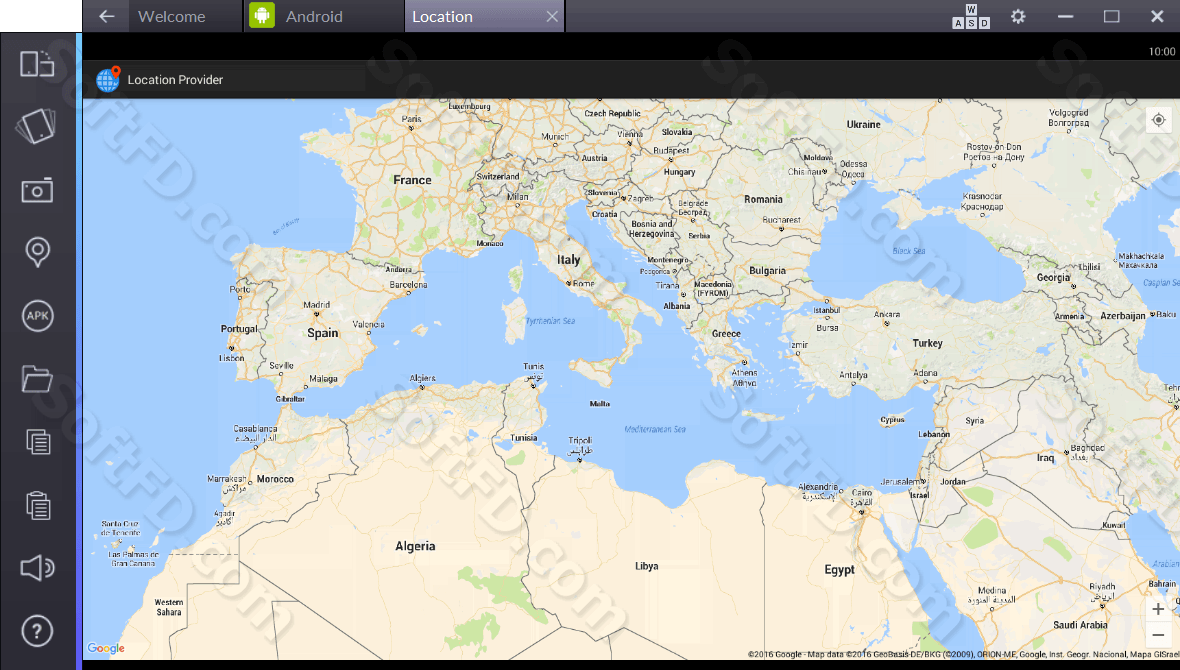Minimize the emulator window
Image resolution: width=1180 pixels, height=670 pixels.
tap(1066, 16)
